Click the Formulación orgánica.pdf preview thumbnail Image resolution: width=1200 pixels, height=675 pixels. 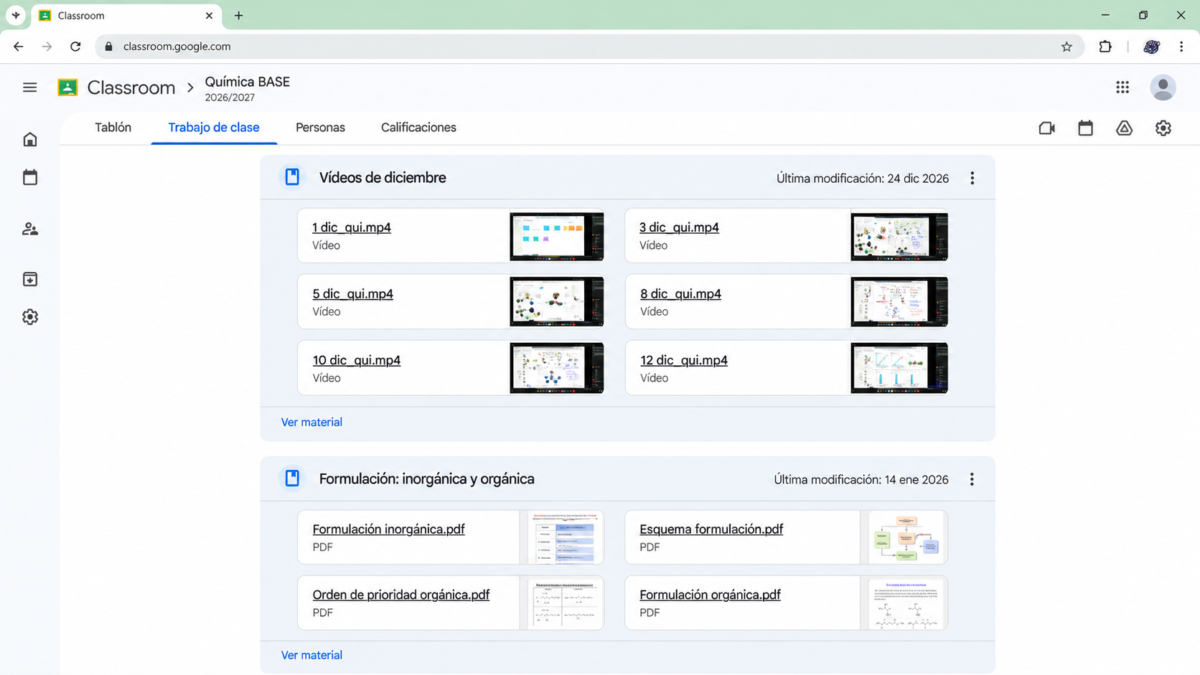pos(906,603)
